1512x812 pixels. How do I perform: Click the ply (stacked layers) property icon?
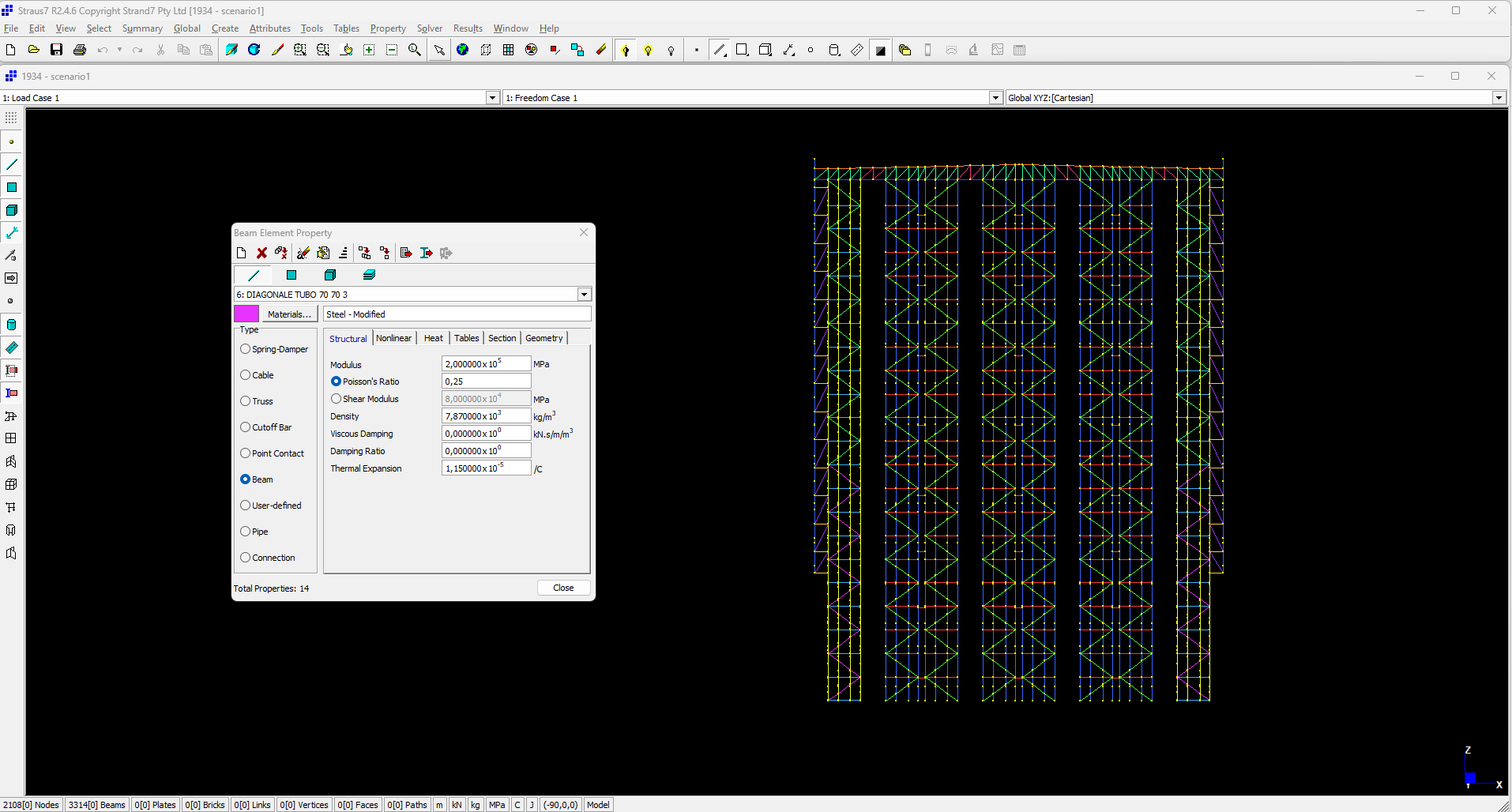pos(369,275)
